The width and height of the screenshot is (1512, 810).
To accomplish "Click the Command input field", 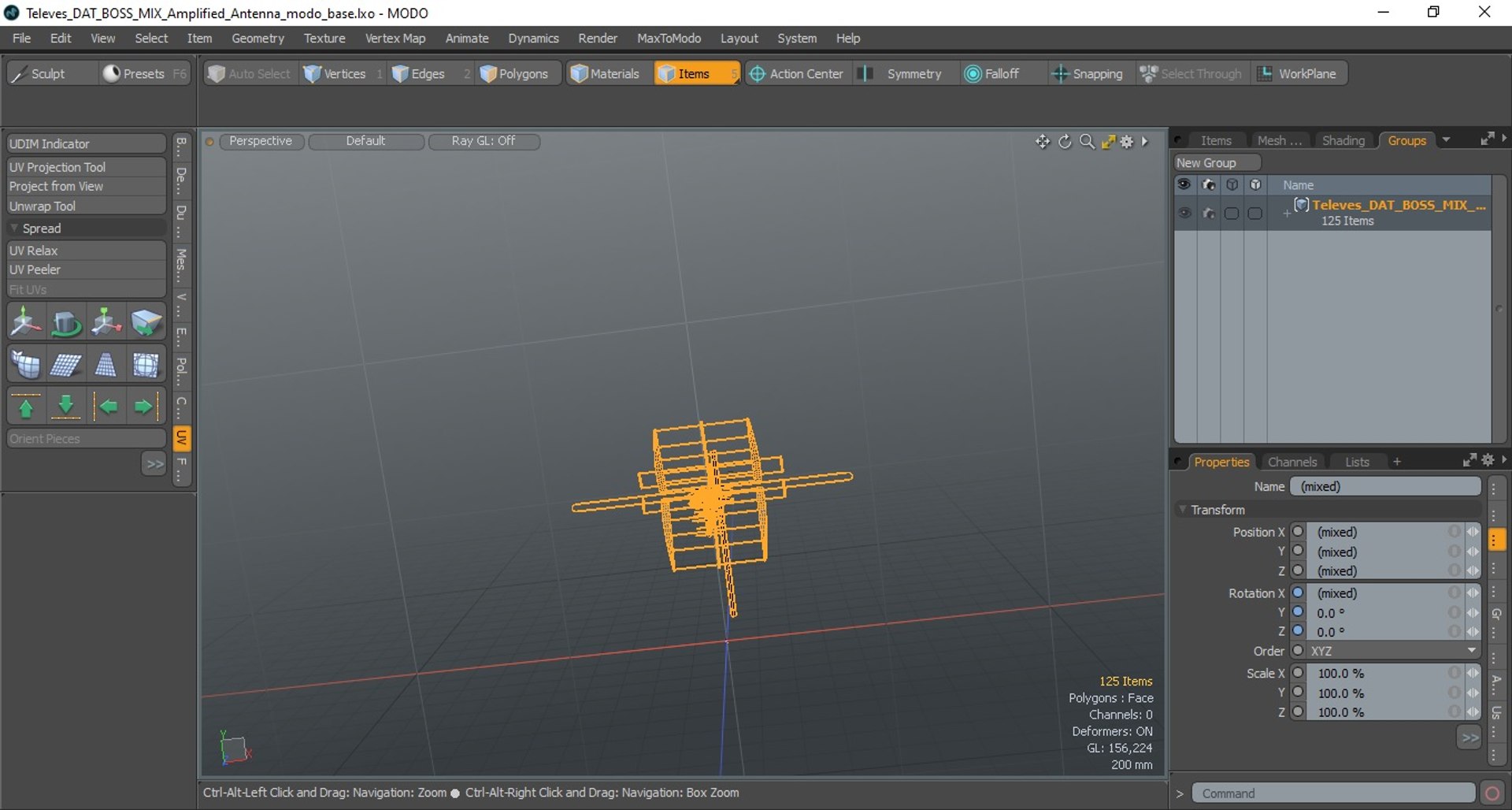I will (1333, 793).
